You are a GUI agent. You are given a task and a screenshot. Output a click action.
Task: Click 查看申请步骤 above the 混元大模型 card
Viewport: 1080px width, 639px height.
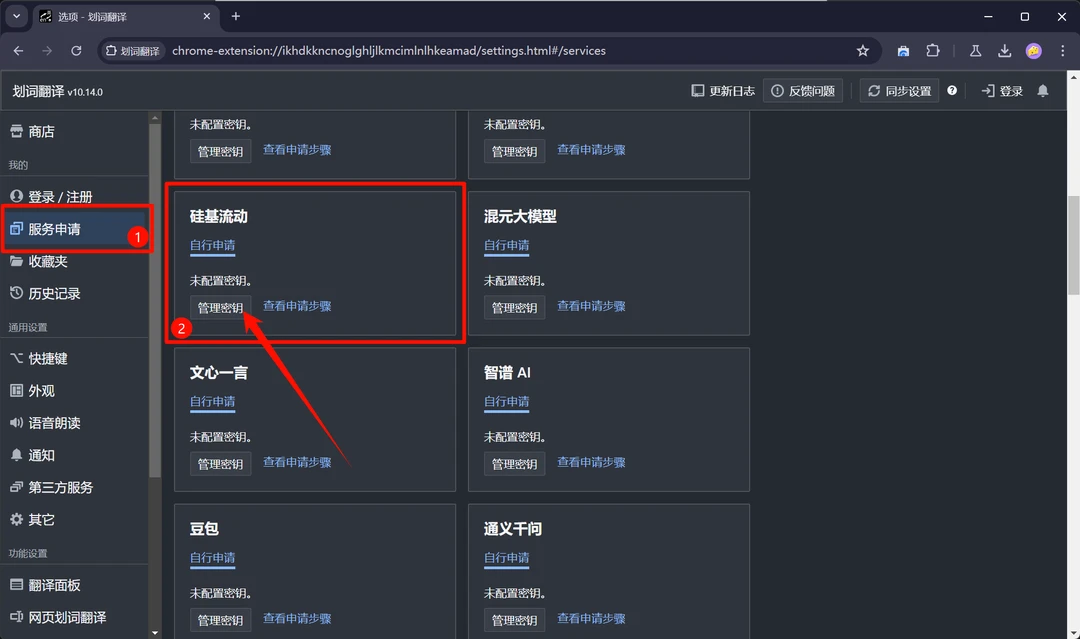(592, 150)
